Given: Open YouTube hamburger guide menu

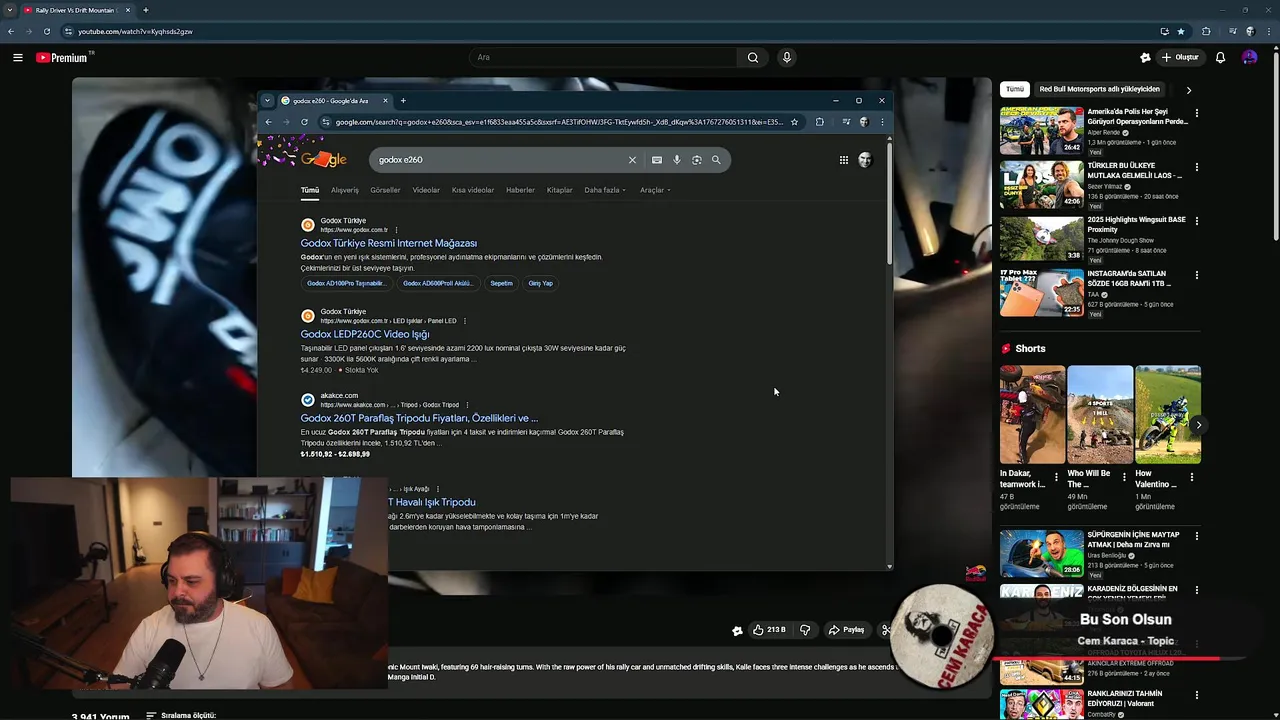Looking at the screenshot, I should (17, 57).
